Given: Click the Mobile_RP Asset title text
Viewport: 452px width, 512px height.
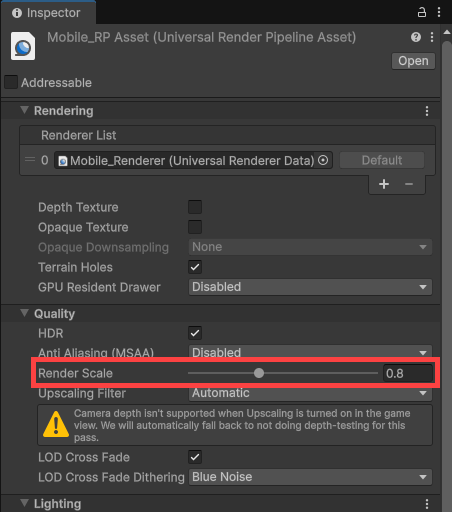Looking at the screenshot, I should [x=202, y=37].
